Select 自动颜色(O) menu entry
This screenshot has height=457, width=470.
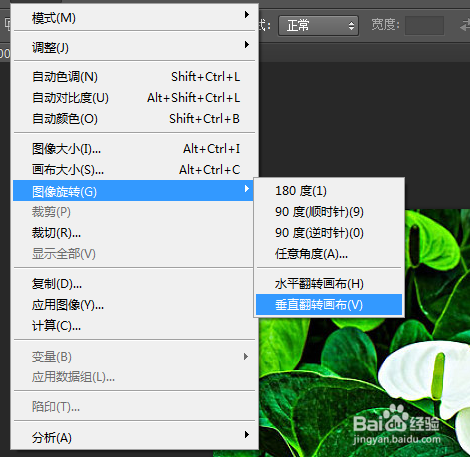(x=134, y=119)
